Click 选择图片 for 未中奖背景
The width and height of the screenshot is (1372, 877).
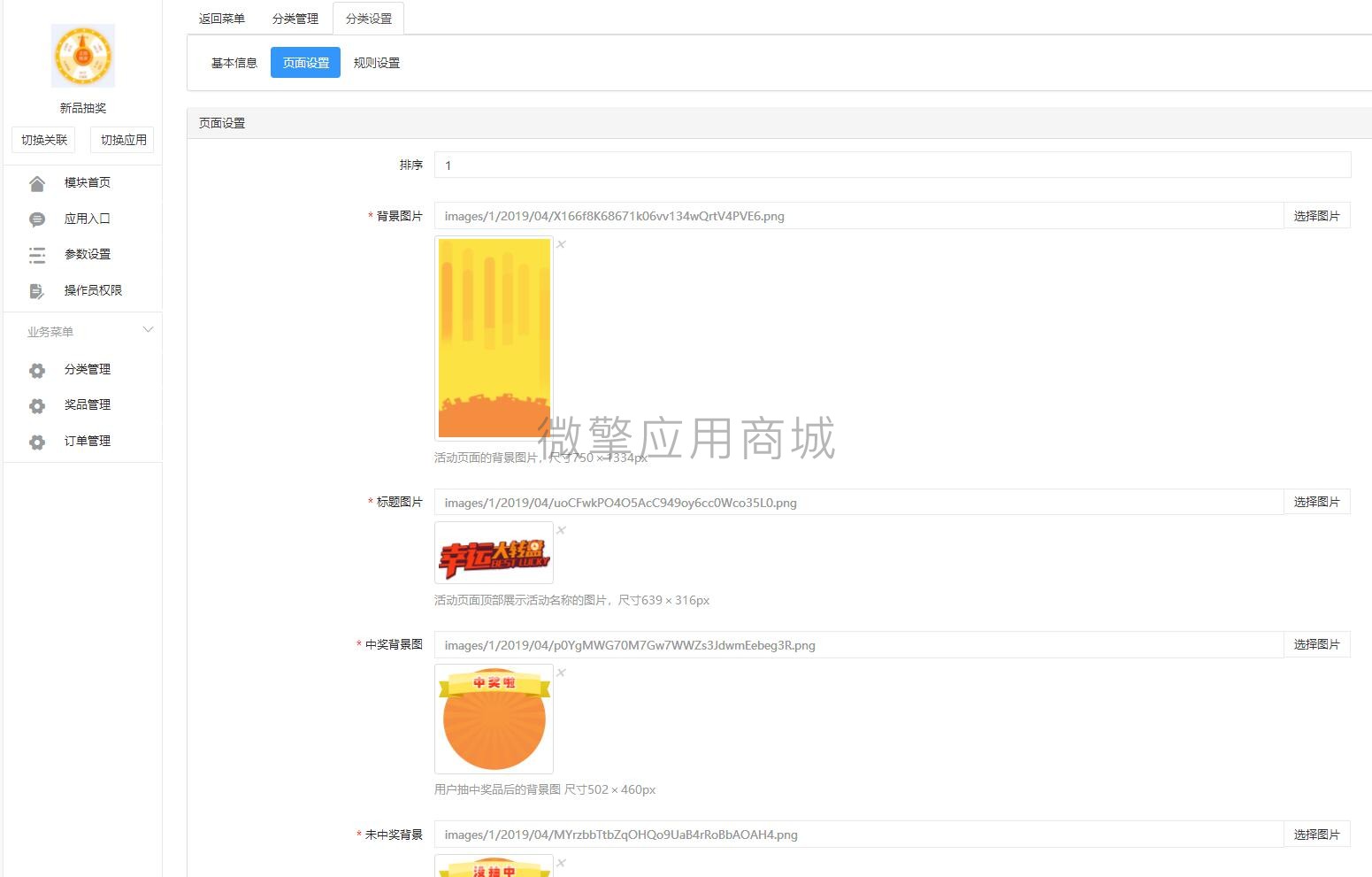pyautogui.click(x=1316, y=835)
